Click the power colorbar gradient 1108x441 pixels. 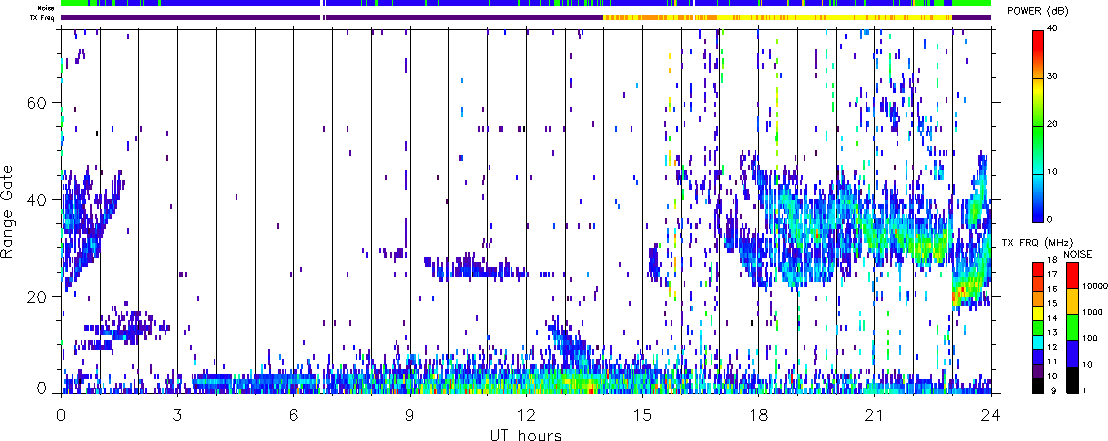point(1038,125)
